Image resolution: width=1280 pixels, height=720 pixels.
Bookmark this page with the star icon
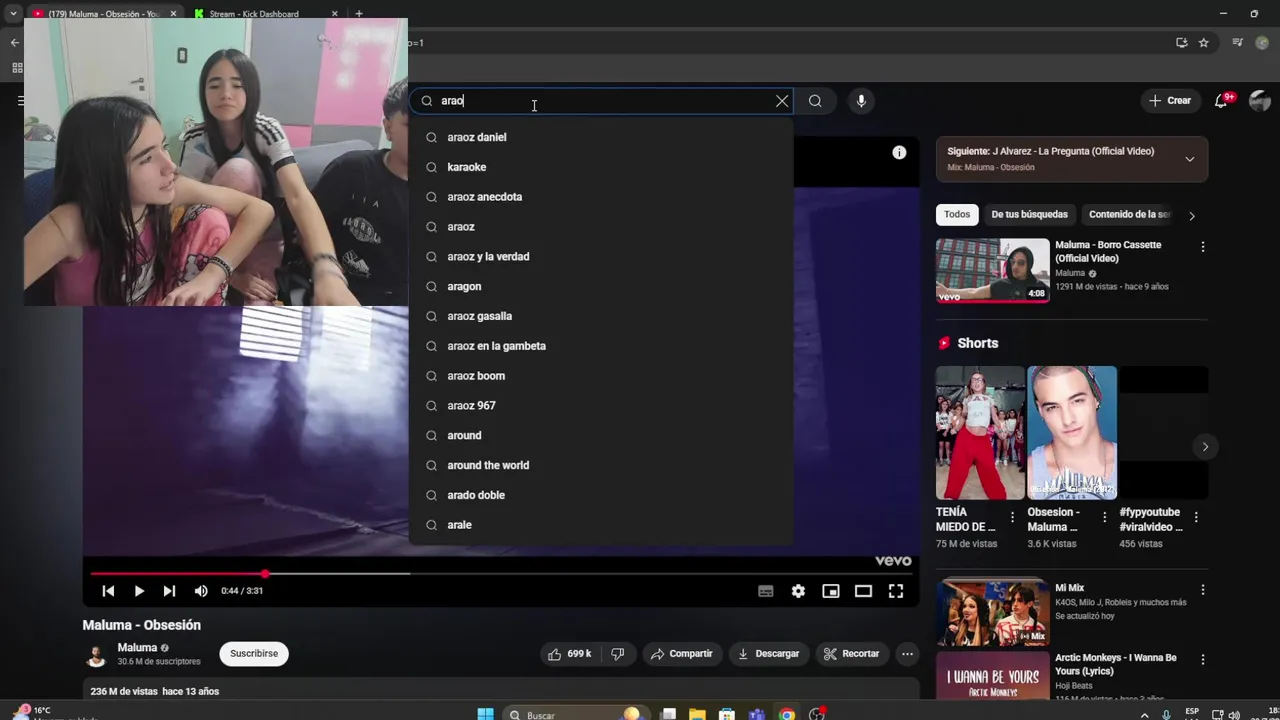[x=1204, y=43]
